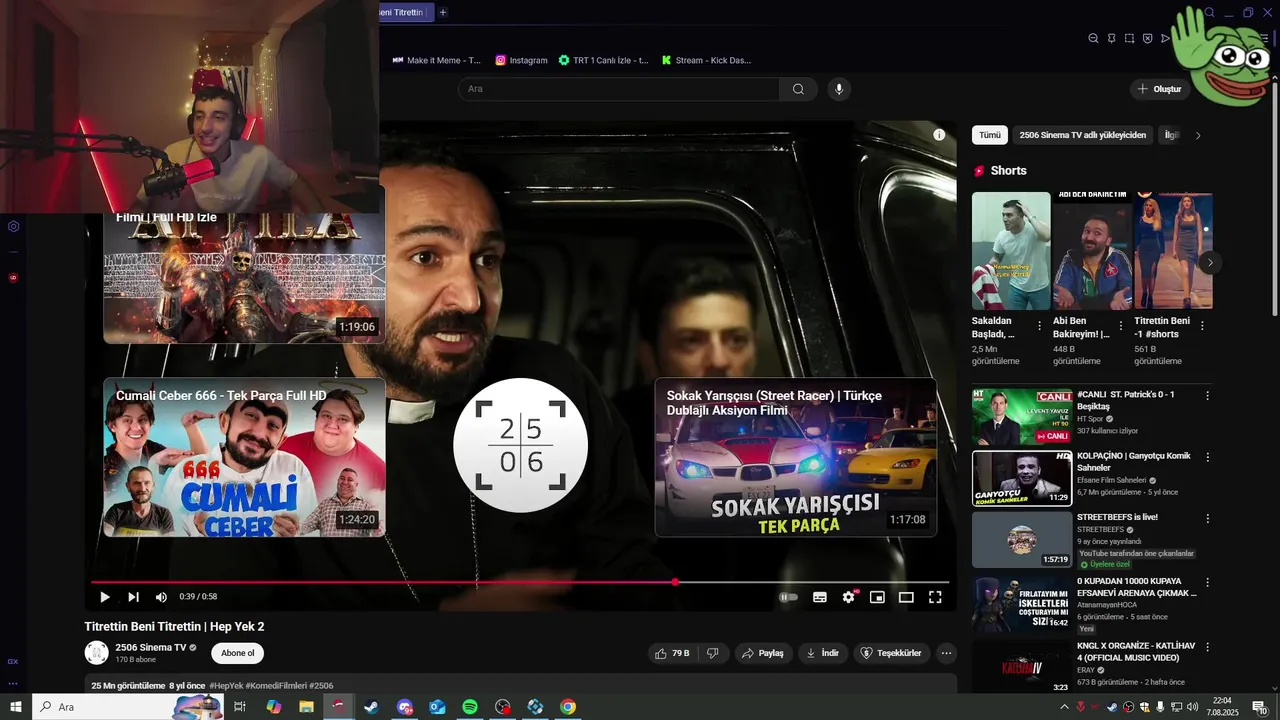Open the Oluştur create menu

[1160, 89]
